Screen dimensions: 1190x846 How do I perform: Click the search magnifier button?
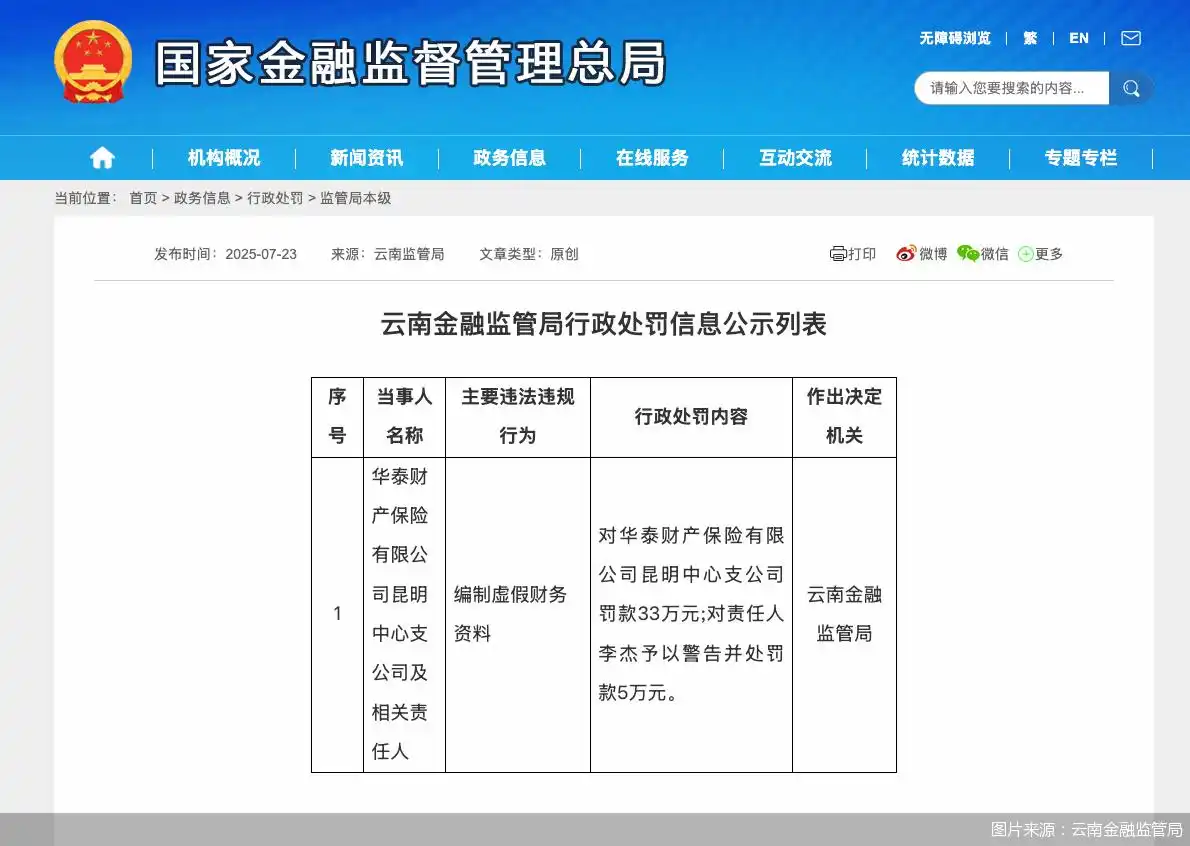pyautogui.click(x=1131, y=88)
